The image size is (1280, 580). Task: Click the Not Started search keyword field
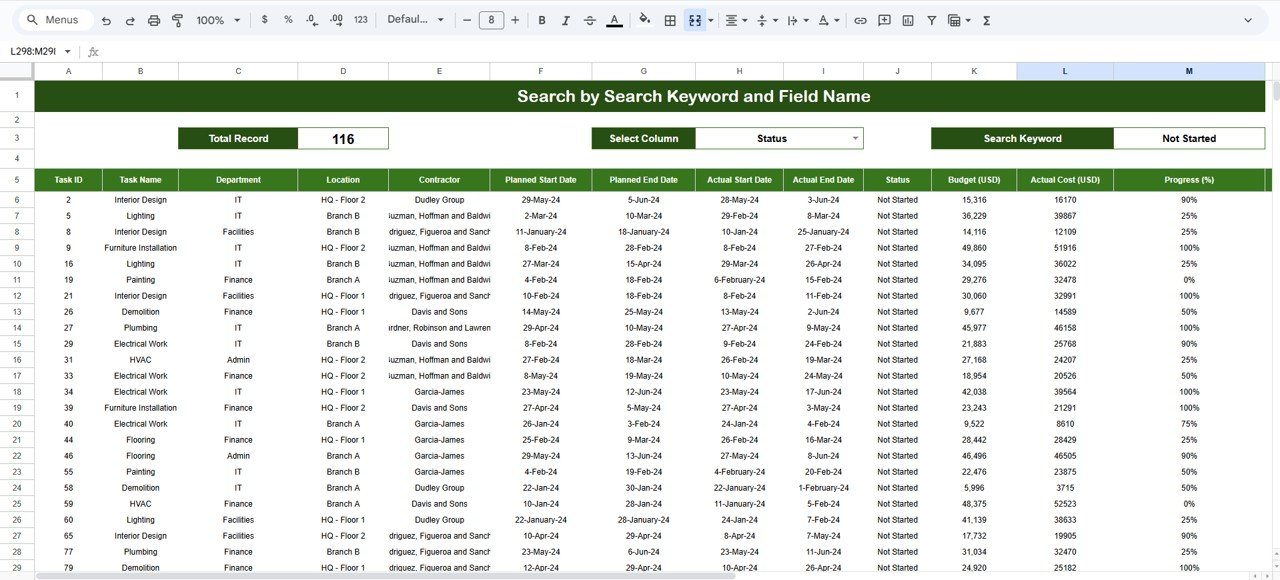[x=1189, y=138]
